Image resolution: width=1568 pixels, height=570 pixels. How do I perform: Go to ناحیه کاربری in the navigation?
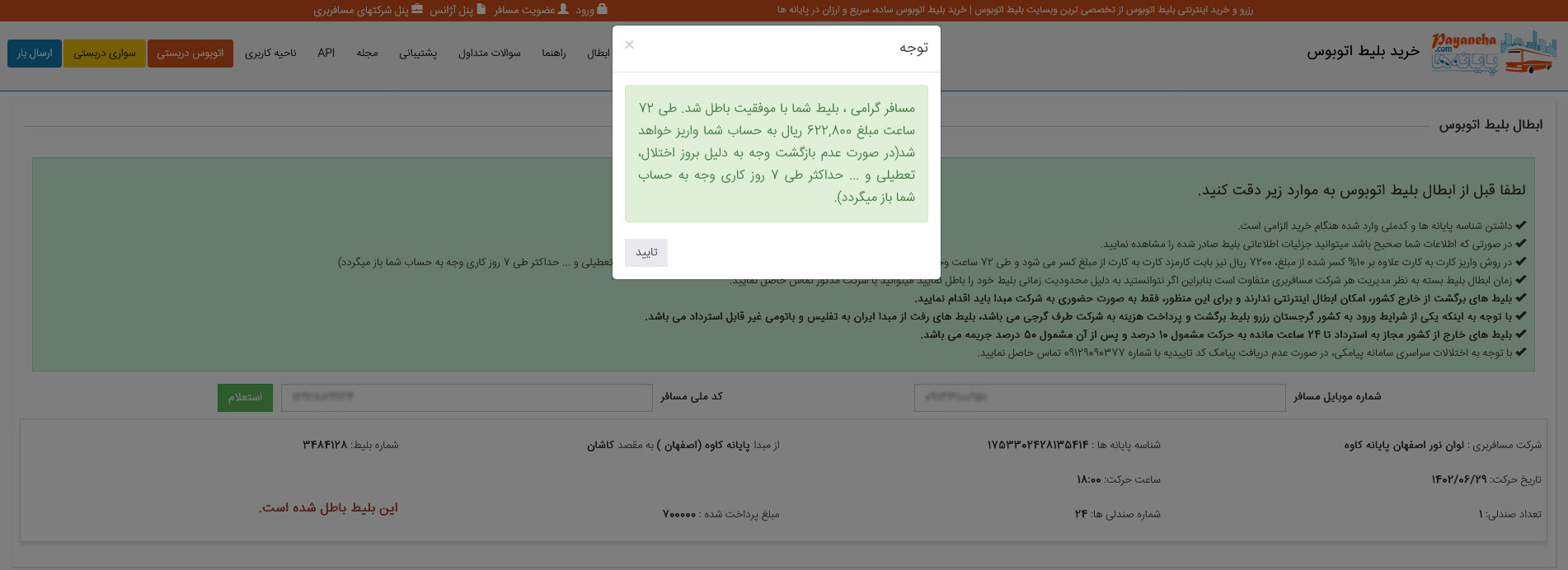click(x=270, y=54)
